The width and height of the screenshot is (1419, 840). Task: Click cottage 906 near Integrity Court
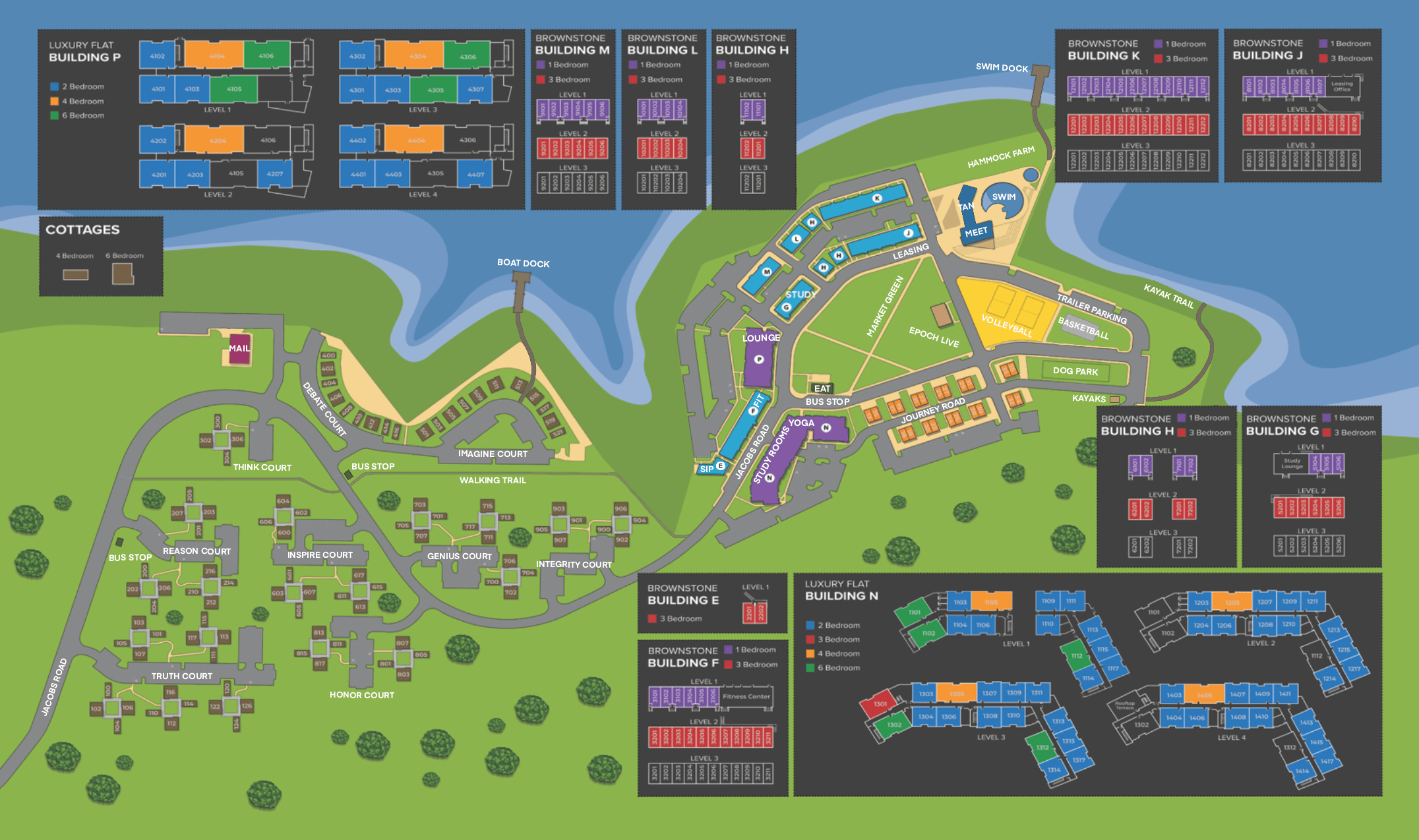coord(620,508)
